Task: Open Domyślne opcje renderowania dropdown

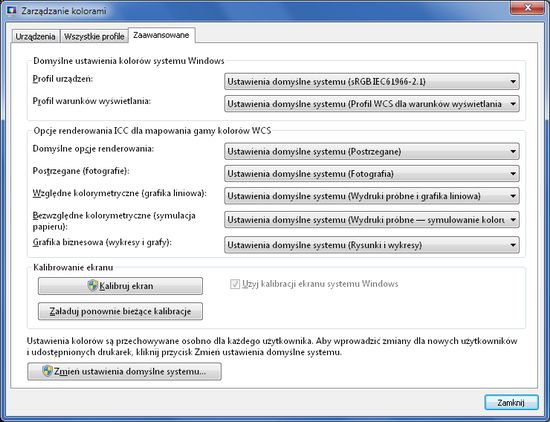Action: [372, 151]
